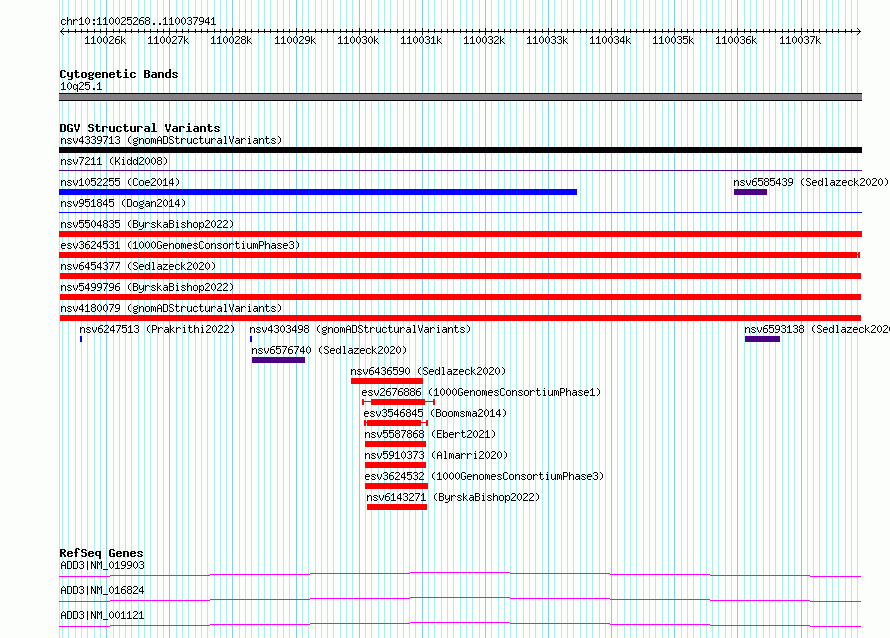890x638 pixels.
Task: Click the ADD3|NM_016824 gene label
Action: [102, 590]
